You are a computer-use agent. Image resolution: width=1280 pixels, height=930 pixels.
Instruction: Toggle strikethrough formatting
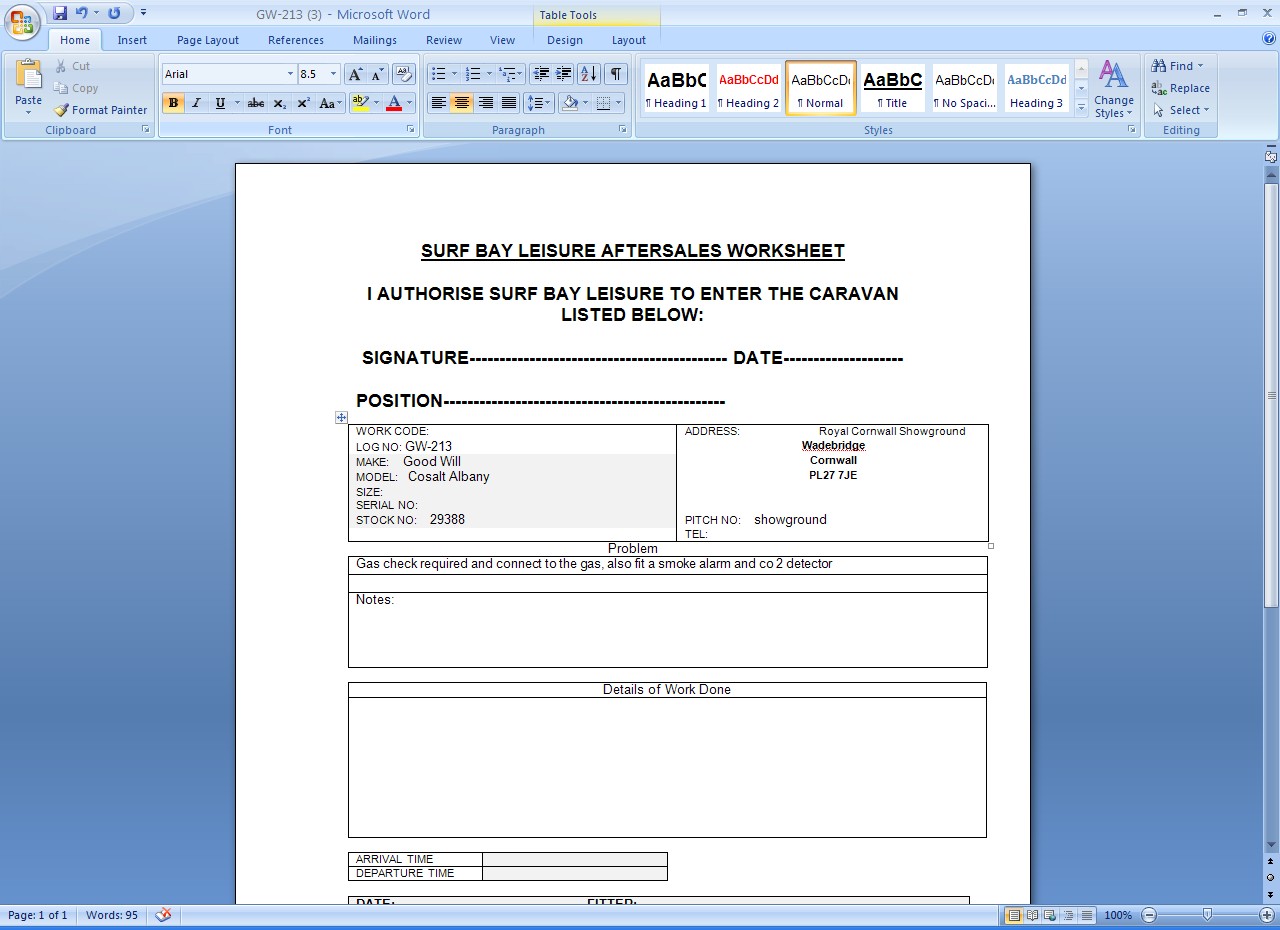click(x=256, y=103)
